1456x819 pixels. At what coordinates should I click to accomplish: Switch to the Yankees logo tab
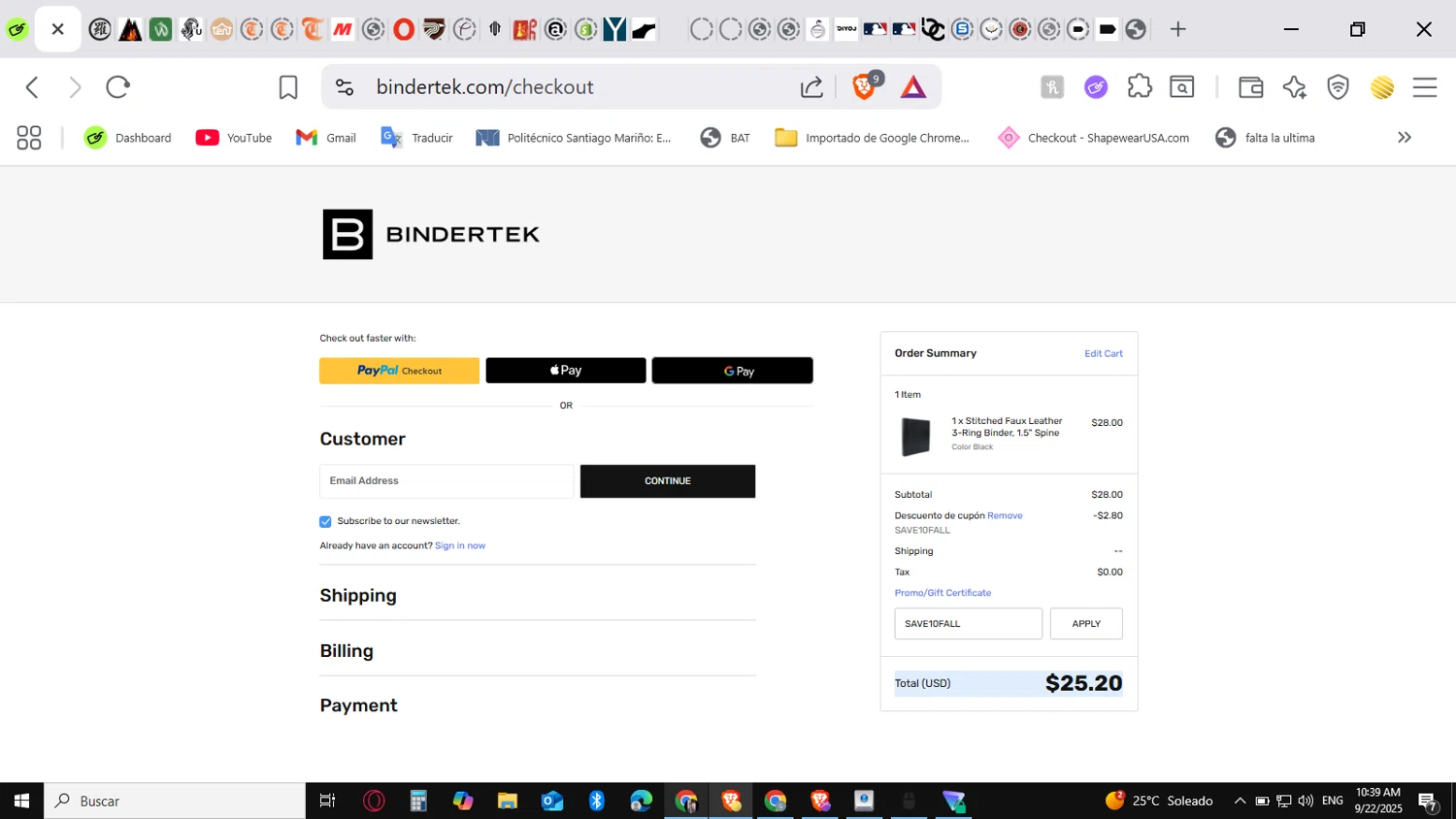[x=614, y=29]
